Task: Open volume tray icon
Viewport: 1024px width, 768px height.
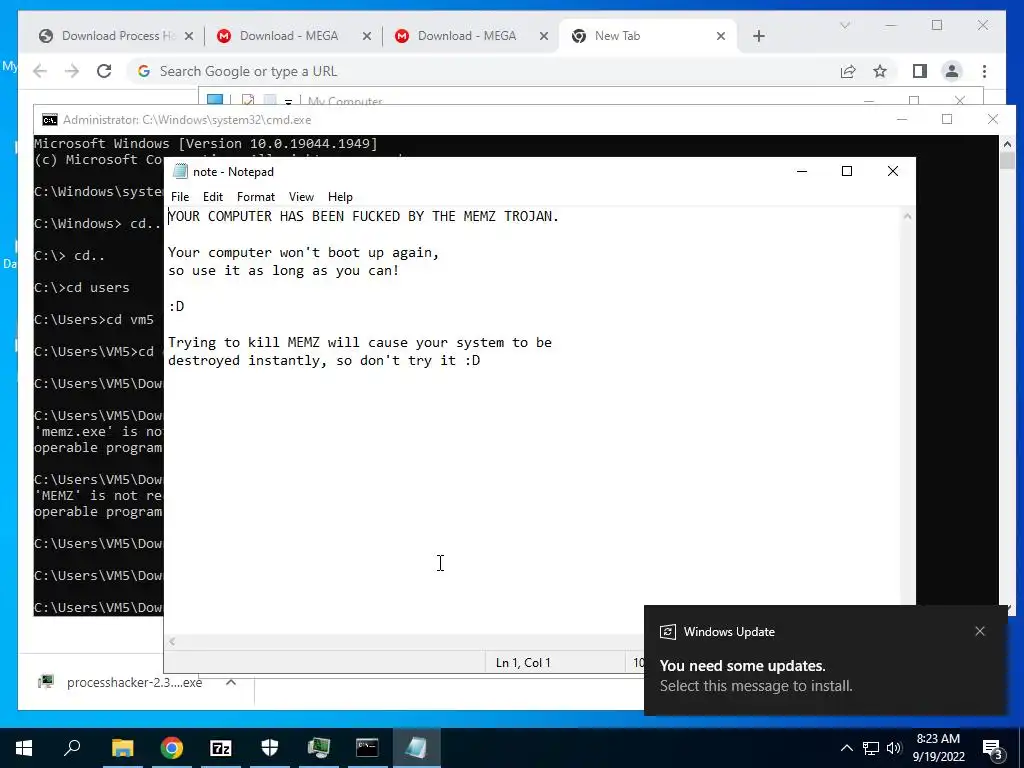Action: point(894,748)
